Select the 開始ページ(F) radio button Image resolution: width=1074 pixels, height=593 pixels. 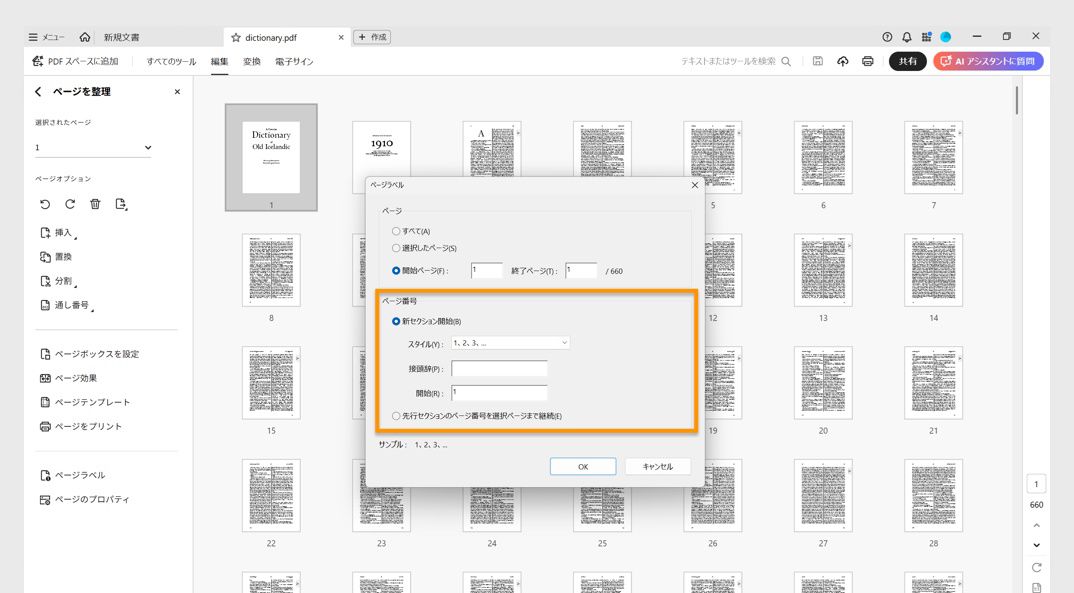click(396, 270)
